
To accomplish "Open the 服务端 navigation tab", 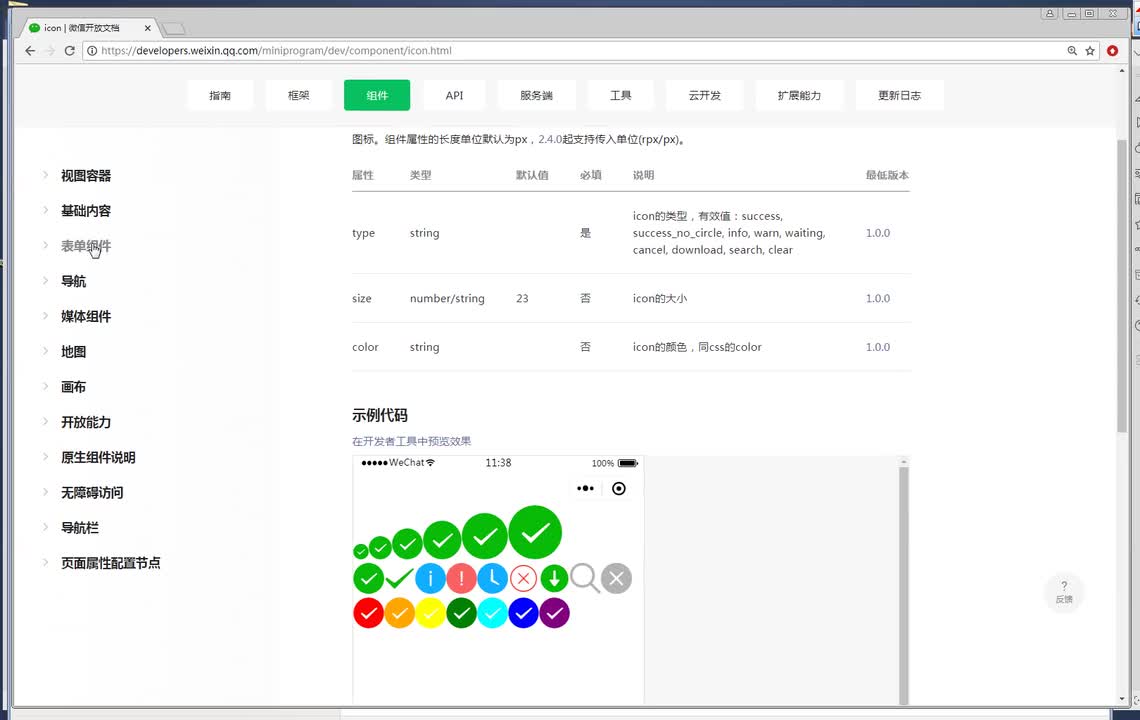I will click(x=537, y=95).
